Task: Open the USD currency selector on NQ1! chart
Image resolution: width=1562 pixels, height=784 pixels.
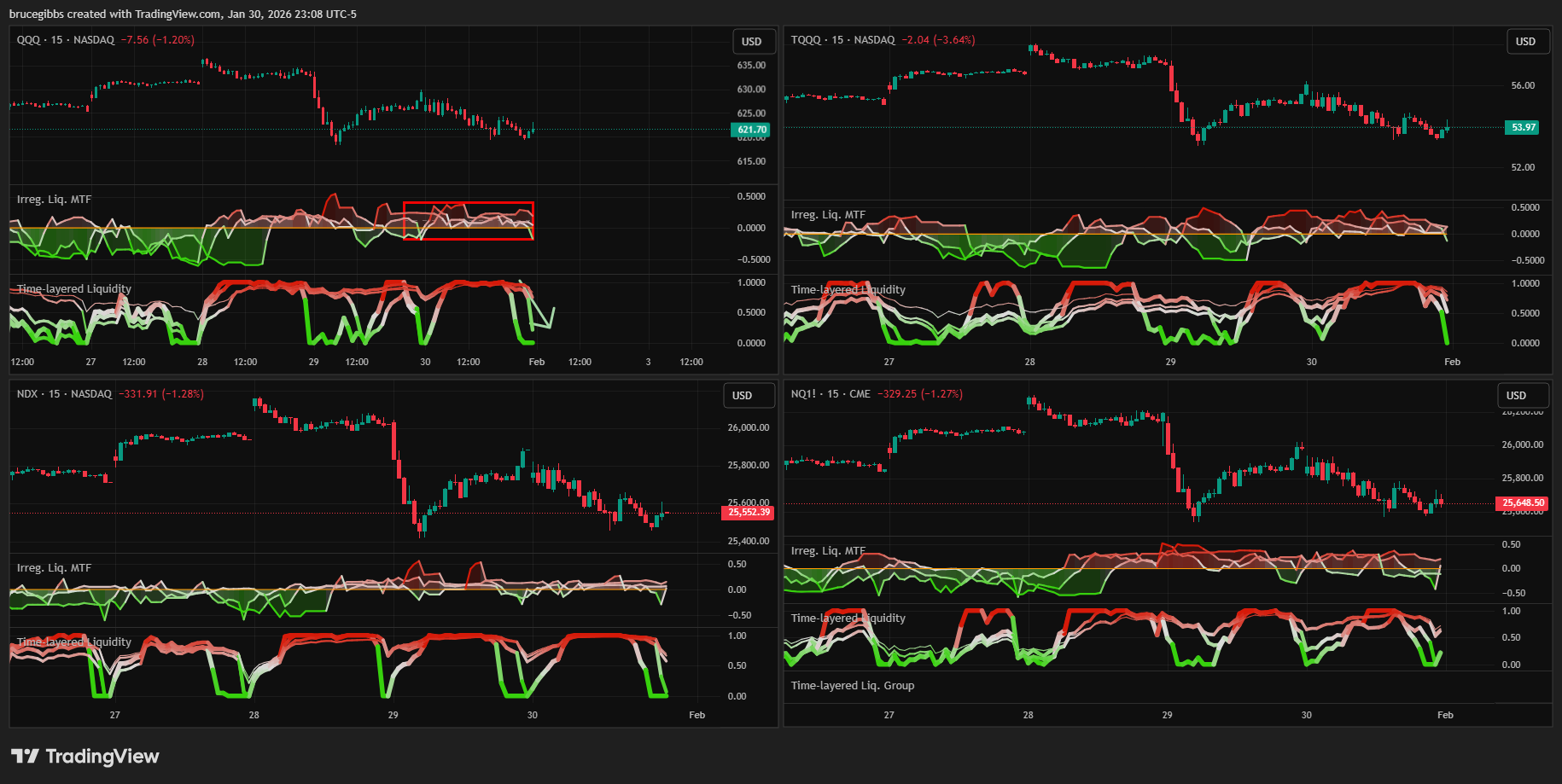Action: tap(1516, 396)
